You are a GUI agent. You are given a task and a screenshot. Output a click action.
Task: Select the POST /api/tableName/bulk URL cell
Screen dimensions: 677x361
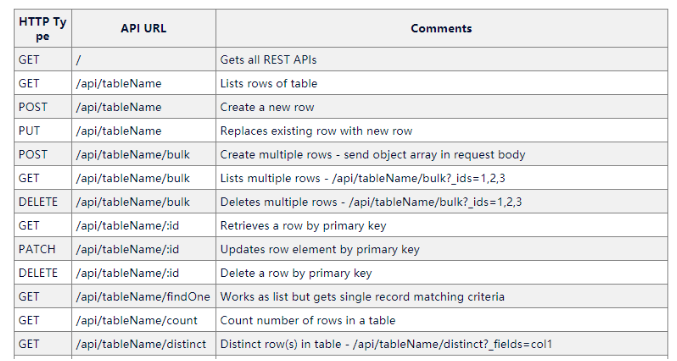(x=143, y=155)
